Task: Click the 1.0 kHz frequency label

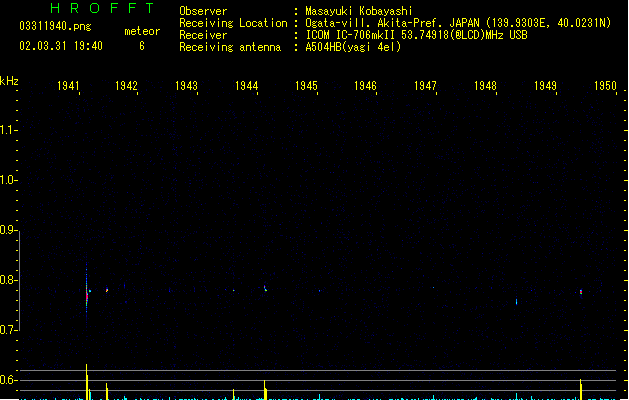Action: click(8, 180)
